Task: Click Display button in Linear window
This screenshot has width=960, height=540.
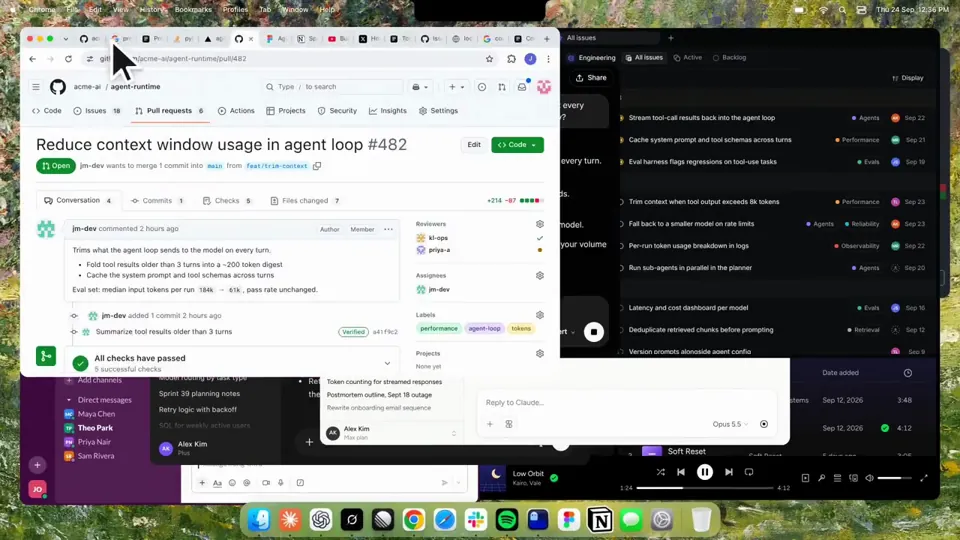Action: click(908, 78)
